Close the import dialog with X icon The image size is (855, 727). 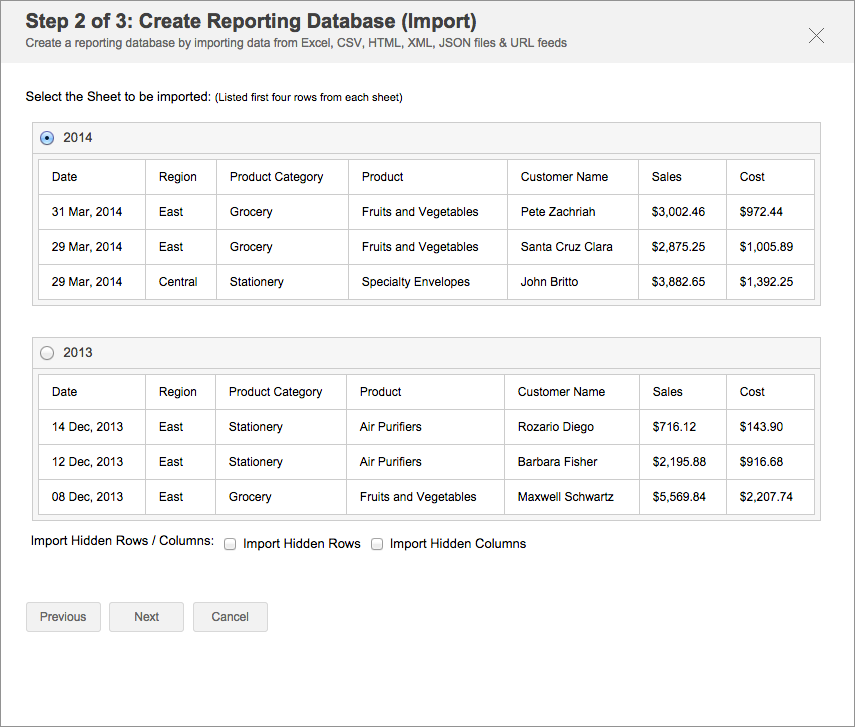[x=816, y=36]
